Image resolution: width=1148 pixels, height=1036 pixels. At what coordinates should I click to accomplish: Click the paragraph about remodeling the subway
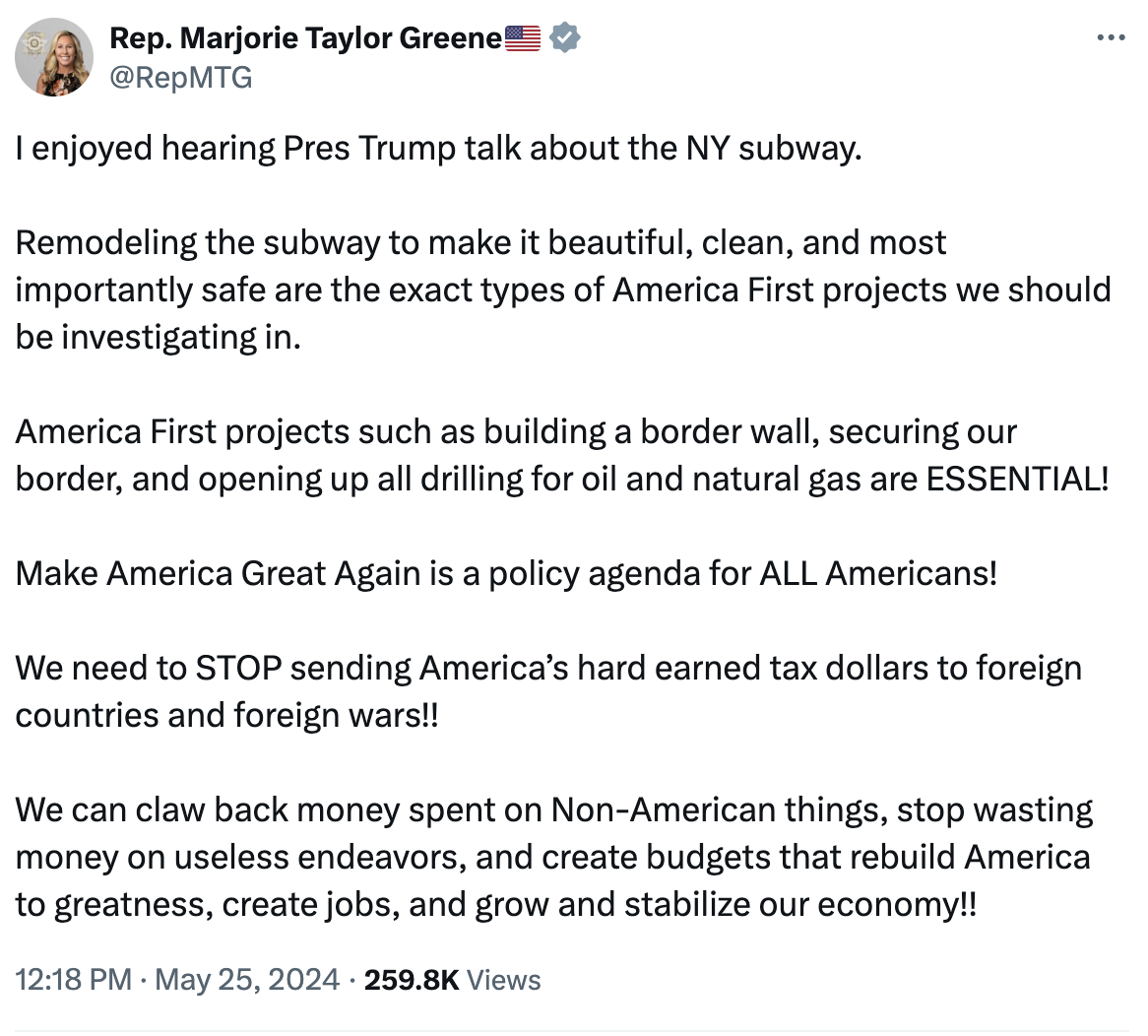[563, 290]
